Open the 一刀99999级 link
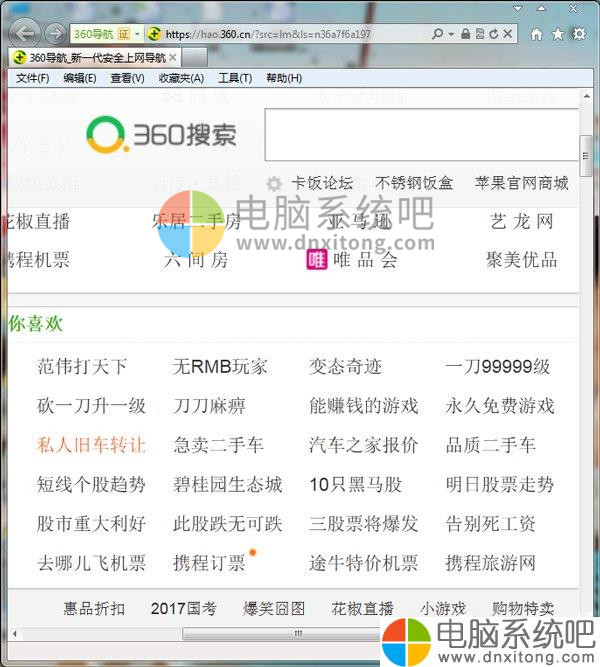The width and height of the screenshot is (600, 667). tap(498, 366)
